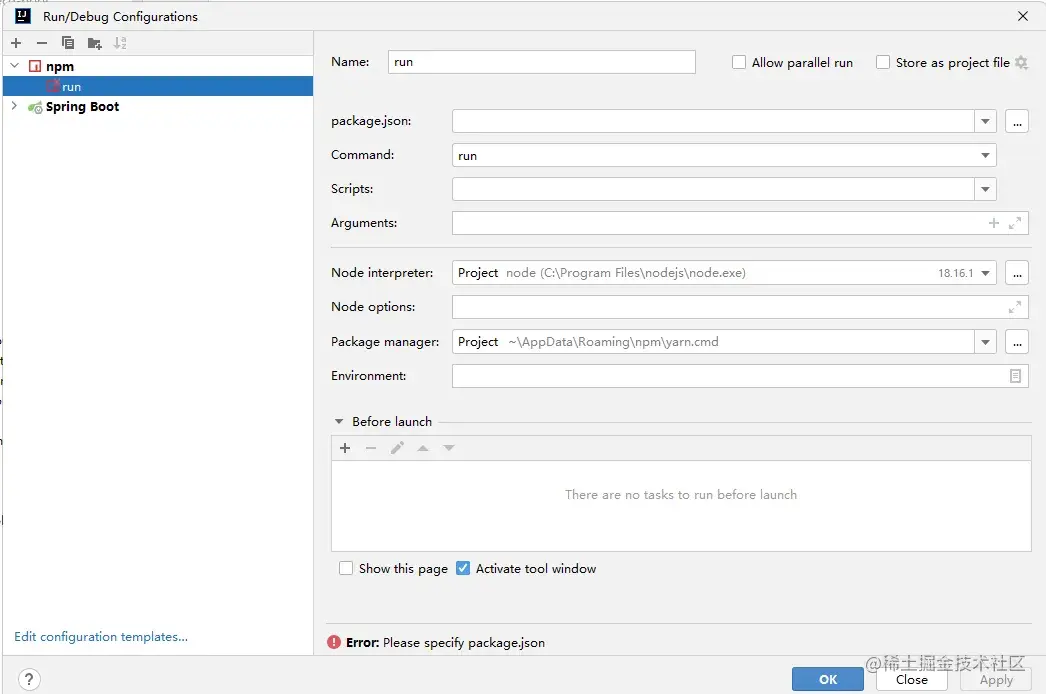Open Store as project file gear settings

(x=1021, y=62)
